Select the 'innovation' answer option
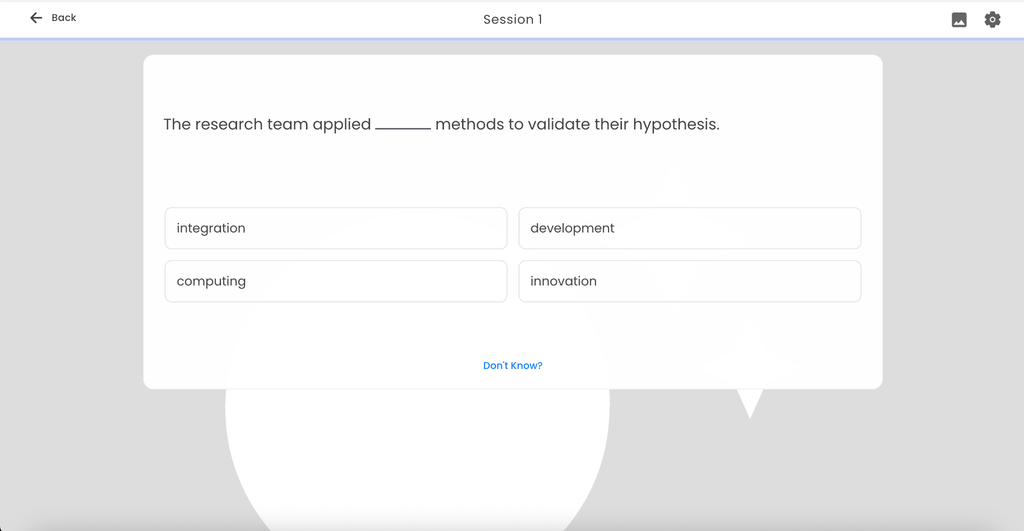 [x=690, y=281]
